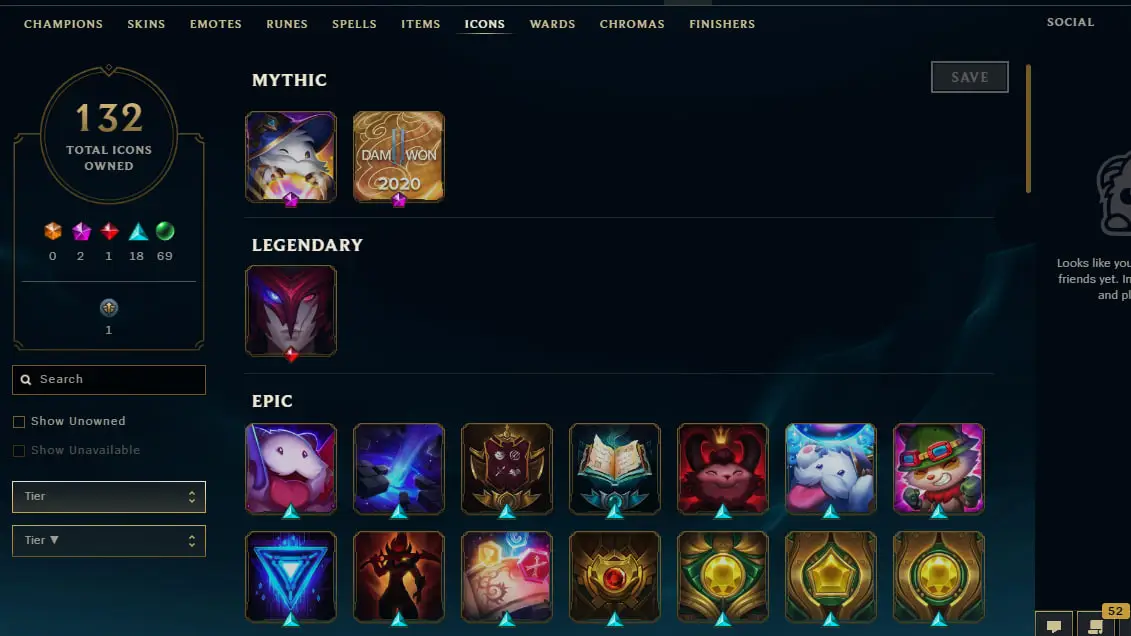This screenshot has height=636, width=1131.
Task: Click the golden vertical scrollbar
Action: [1029, 129]
